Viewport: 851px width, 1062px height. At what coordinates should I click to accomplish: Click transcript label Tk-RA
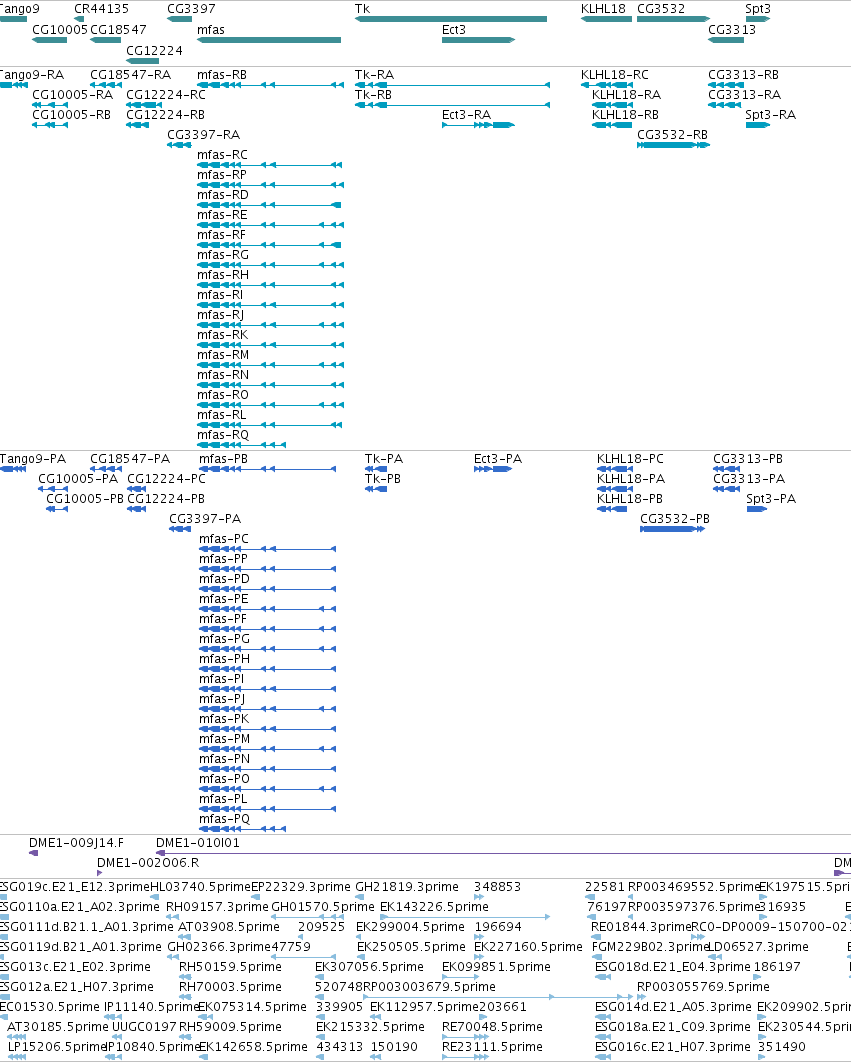374,75
